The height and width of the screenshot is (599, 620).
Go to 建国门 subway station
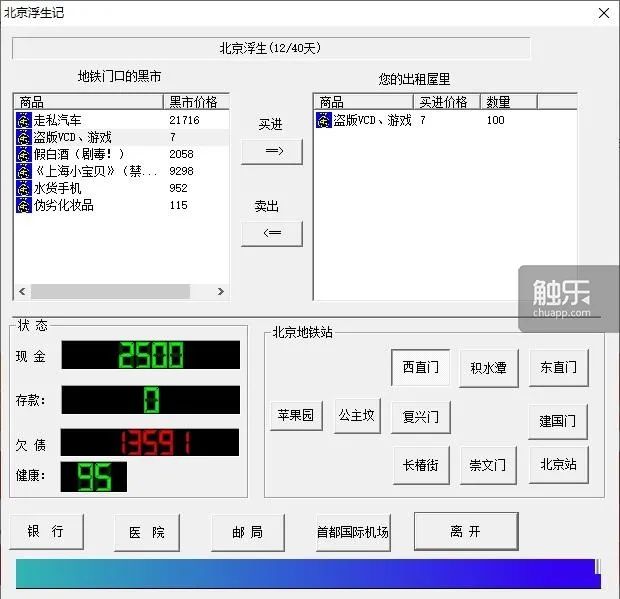pos(558,421)
